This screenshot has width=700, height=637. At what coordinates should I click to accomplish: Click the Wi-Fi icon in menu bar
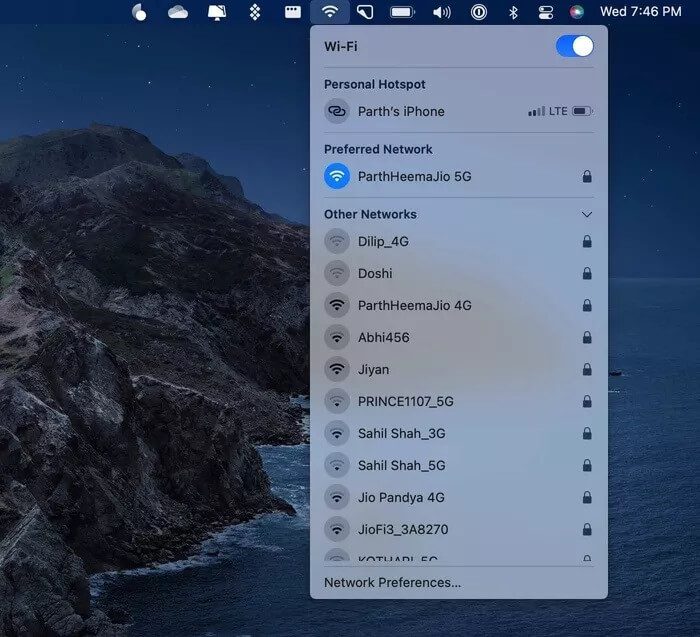pos(329,12)
